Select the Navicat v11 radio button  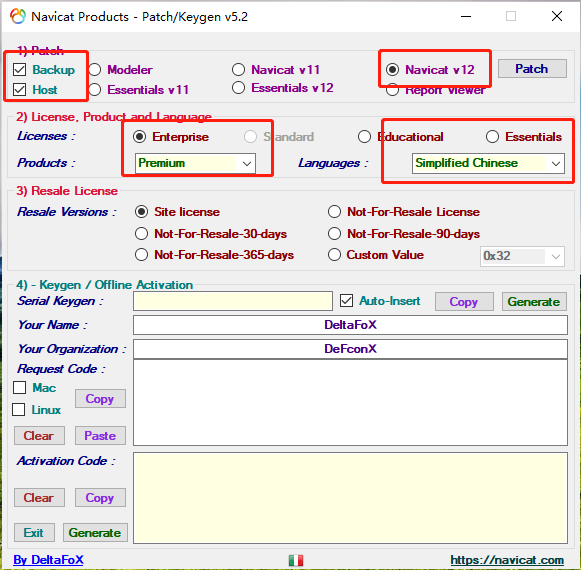coord(238,69)
